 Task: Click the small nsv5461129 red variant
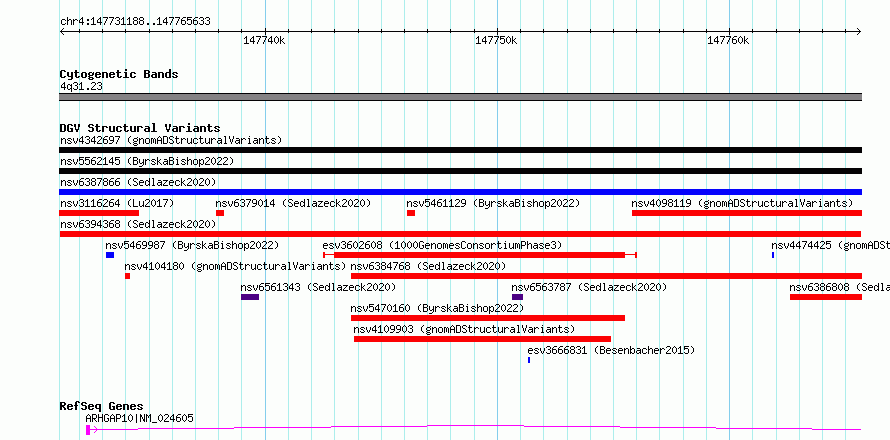[411, 213]
